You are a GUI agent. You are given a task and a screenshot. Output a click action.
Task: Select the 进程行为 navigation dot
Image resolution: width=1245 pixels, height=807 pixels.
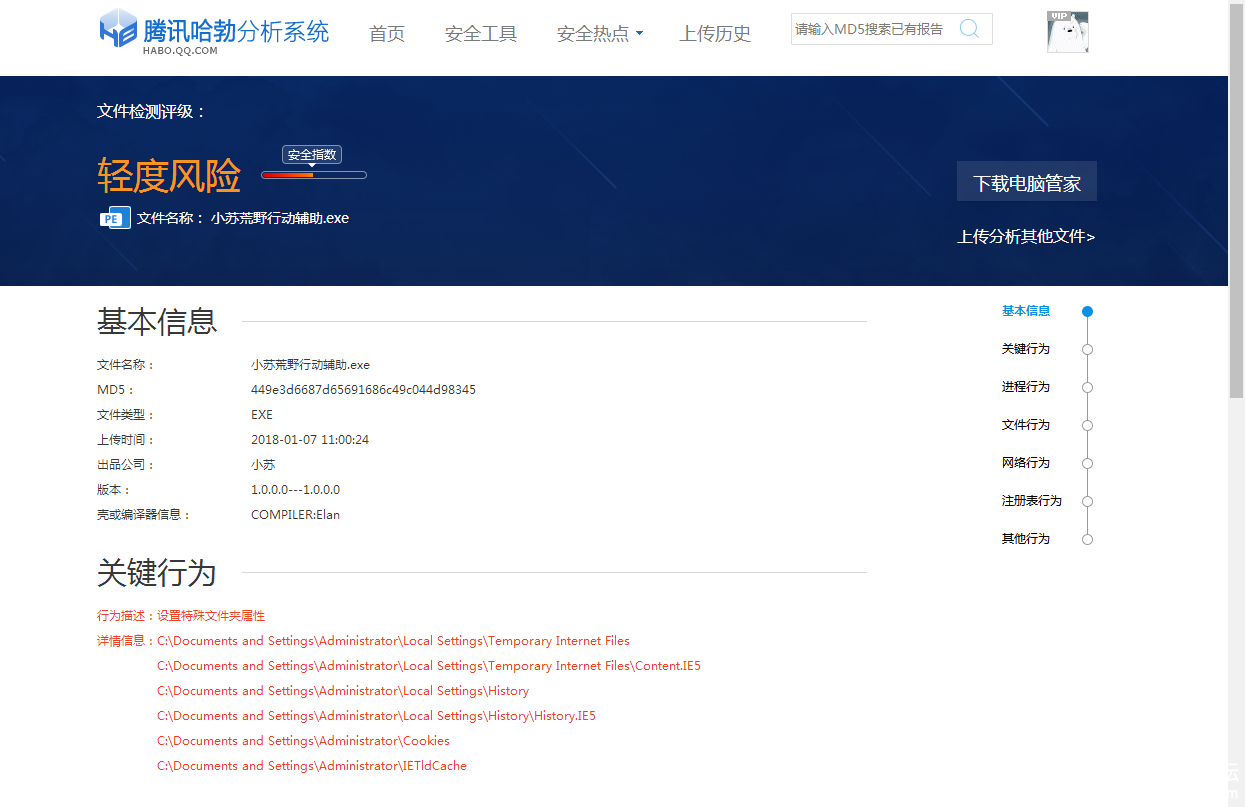[1088, 388]
